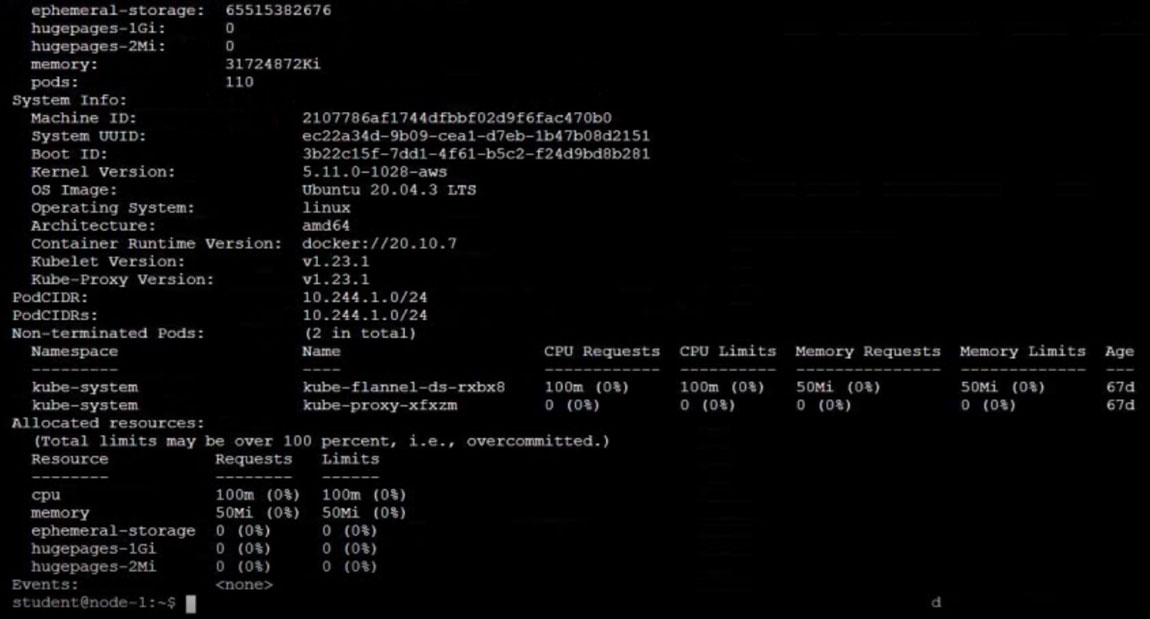This screenshot has width=1150, height=619.
Task: Click the Memory Limits column header
Action: tap(1022, 351)
